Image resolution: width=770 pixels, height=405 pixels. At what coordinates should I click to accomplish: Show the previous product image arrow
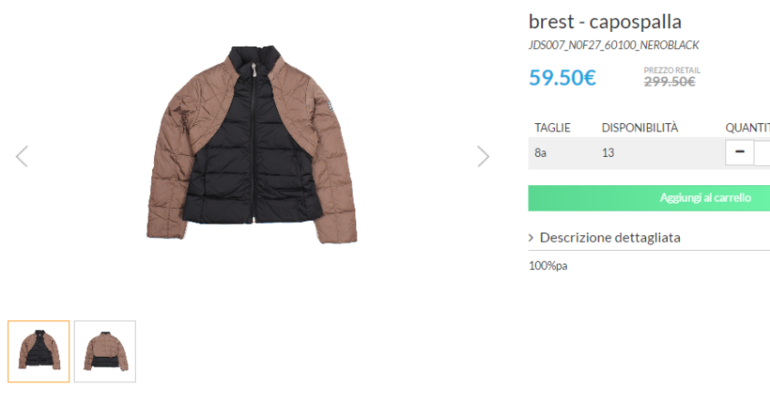(22, 156)
